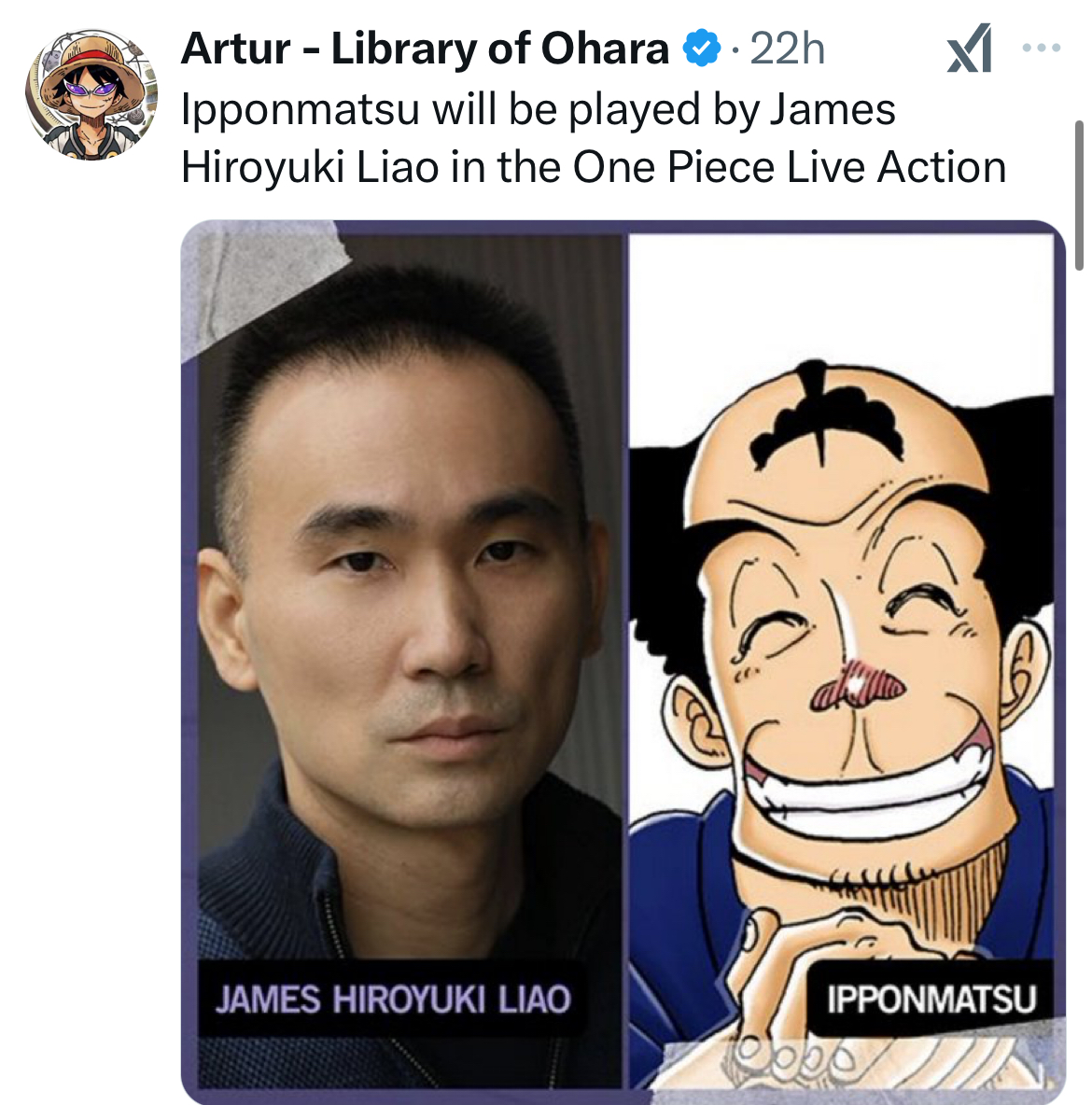This screenshot has width=1092, height=1105.
Task: Open the three-dot more options menu
Action: tap(1042, 48)
